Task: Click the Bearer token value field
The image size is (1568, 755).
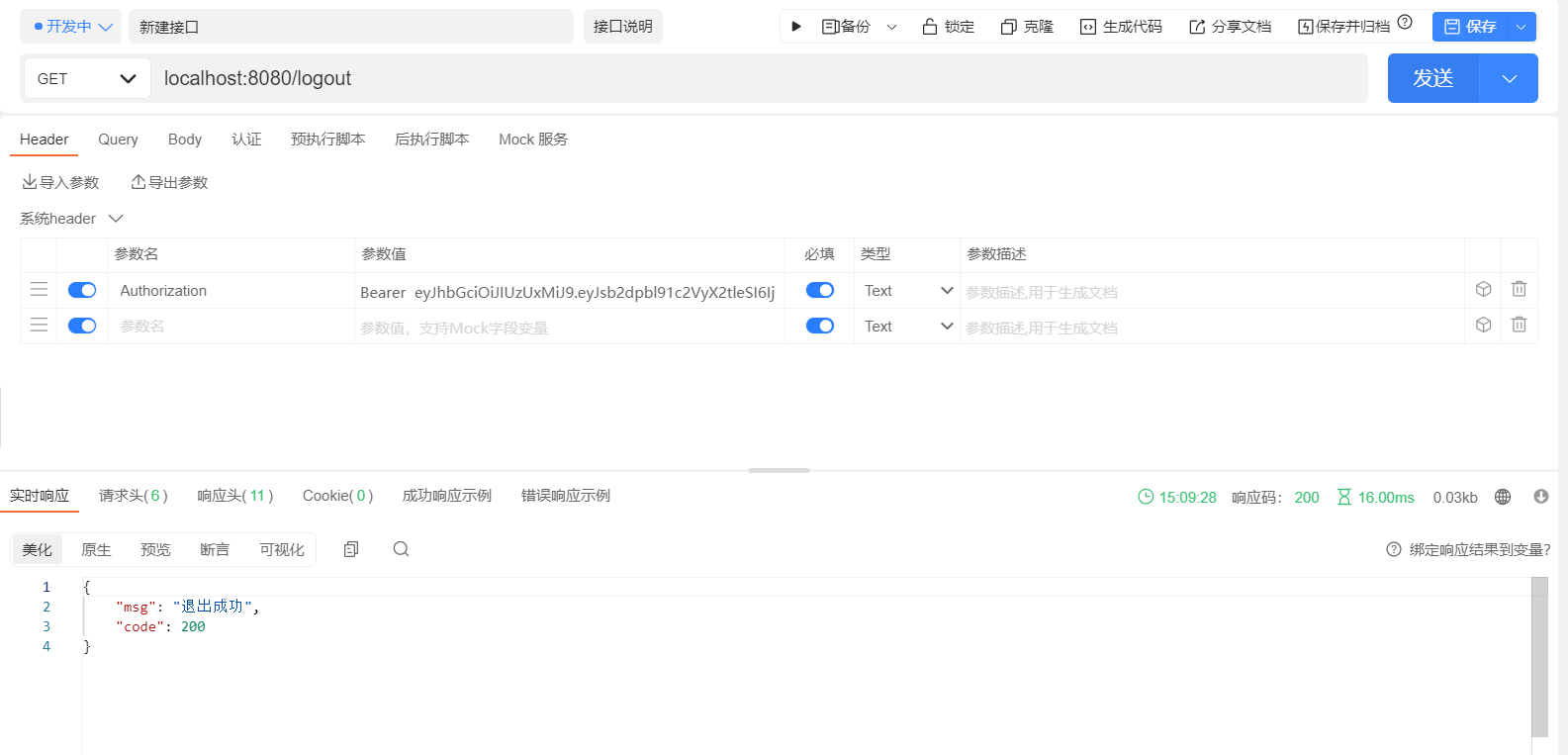Action: pos(569,292)
